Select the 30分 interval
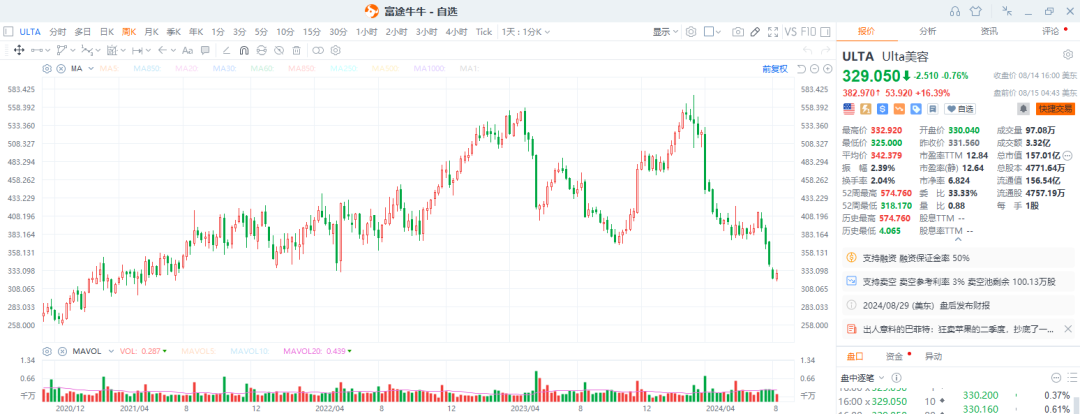This screenshot has width=1080, height=414. [338, 32]
